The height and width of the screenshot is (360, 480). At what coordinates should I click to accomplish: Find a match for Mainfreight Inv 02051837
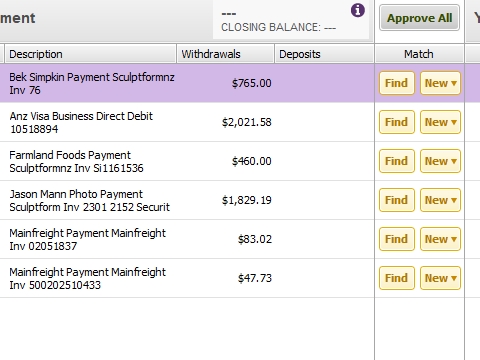397,239
